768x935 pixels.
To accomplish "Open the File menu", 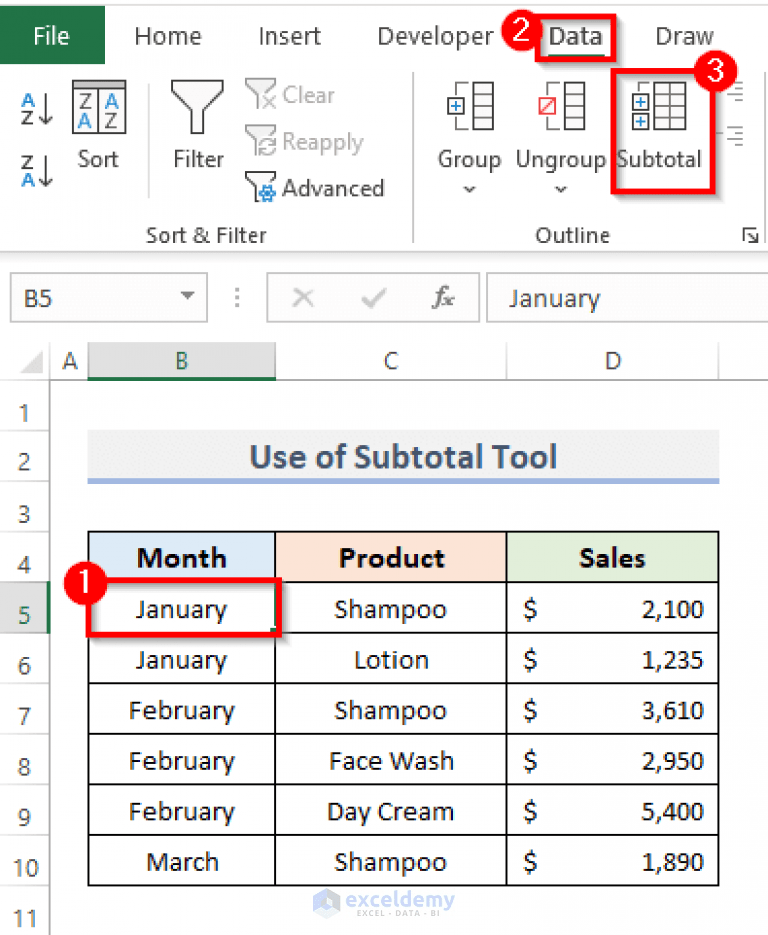I will pos(52,35).
